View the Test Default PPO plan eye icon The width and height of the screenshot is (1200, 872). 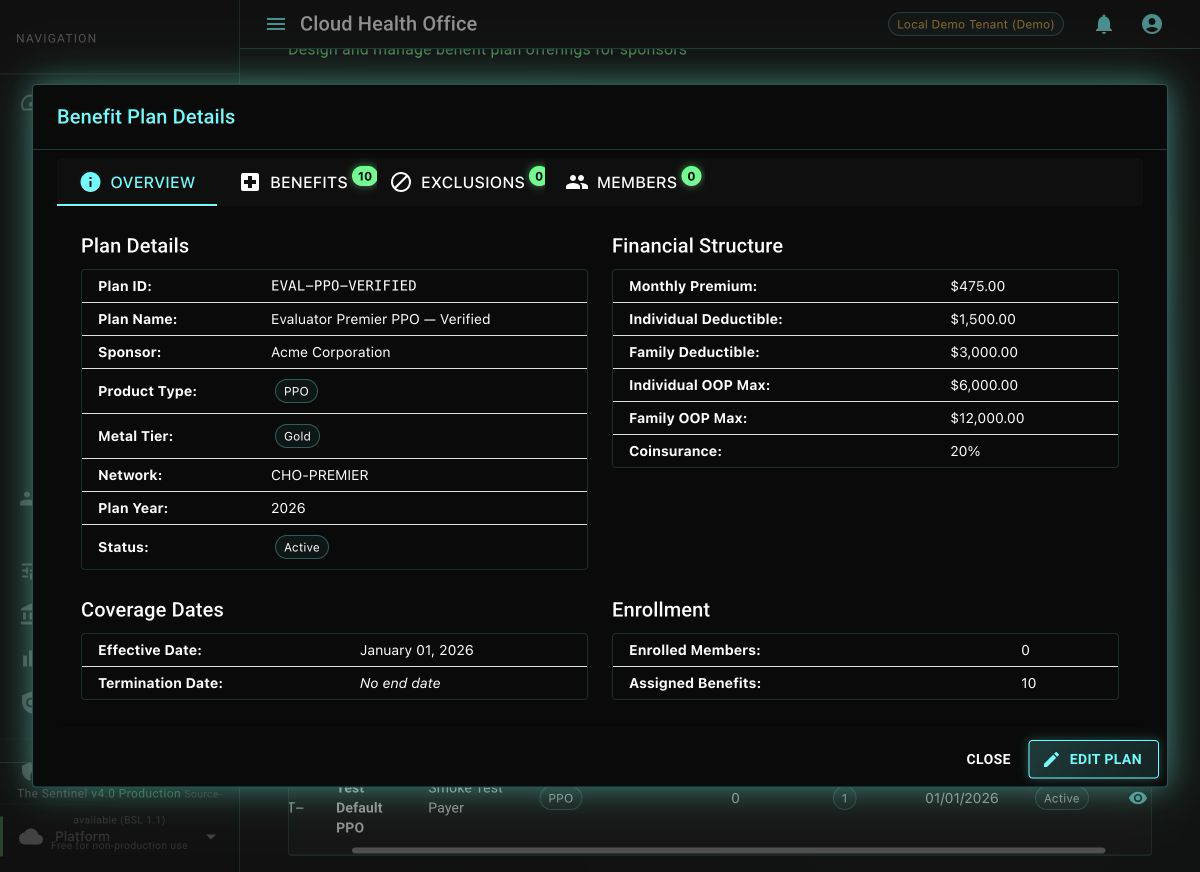(1138, 798)
